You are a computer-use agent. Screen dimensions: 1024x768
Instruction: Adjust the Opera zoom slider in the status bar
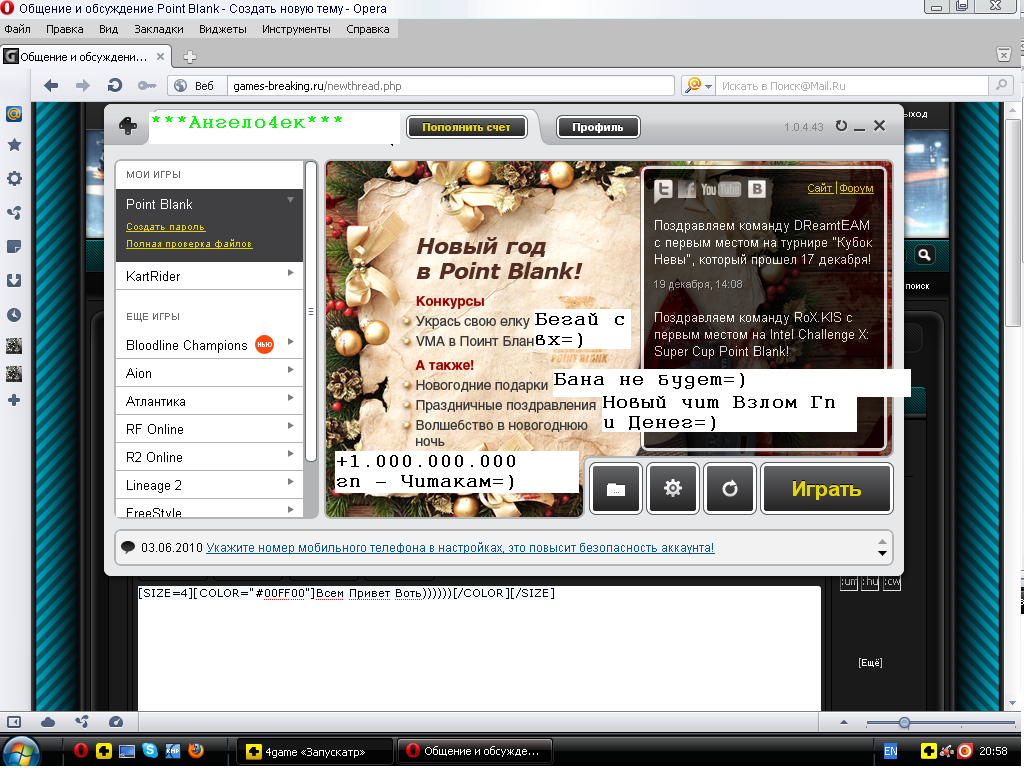(904, 722)
